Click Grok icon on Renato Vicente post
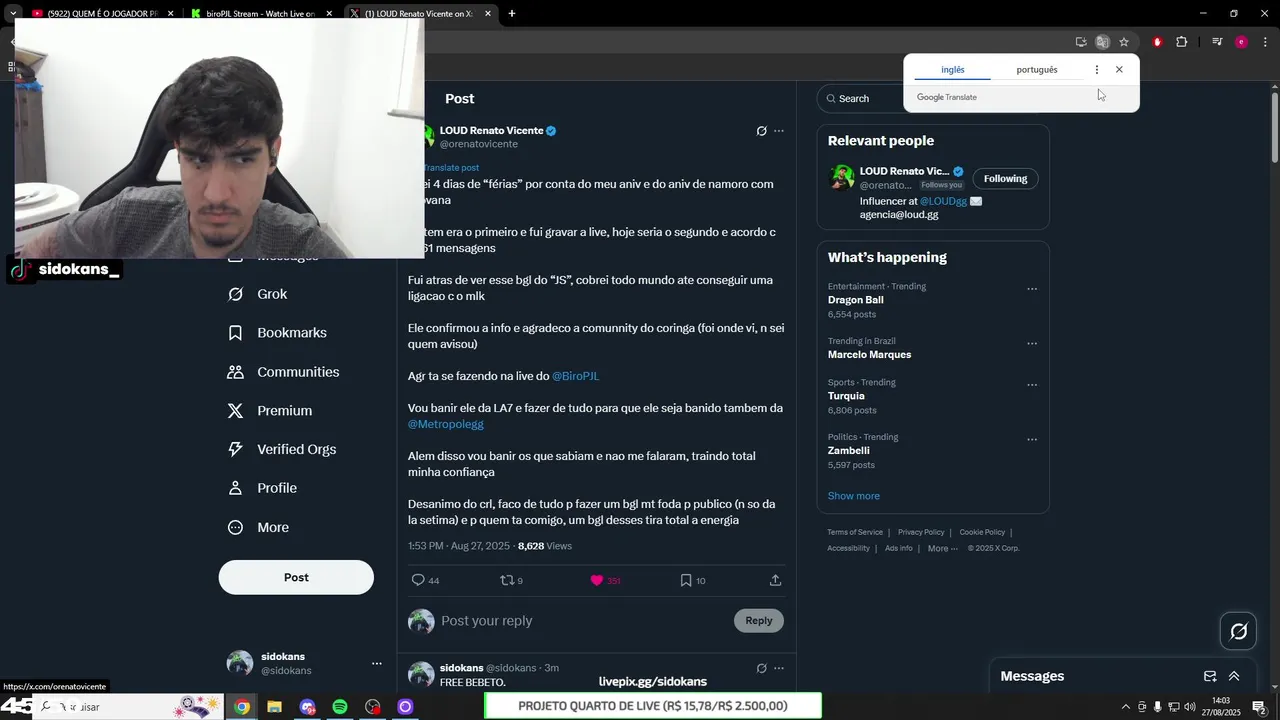This screenshot has width=1280, height=720. pos(761,131)
